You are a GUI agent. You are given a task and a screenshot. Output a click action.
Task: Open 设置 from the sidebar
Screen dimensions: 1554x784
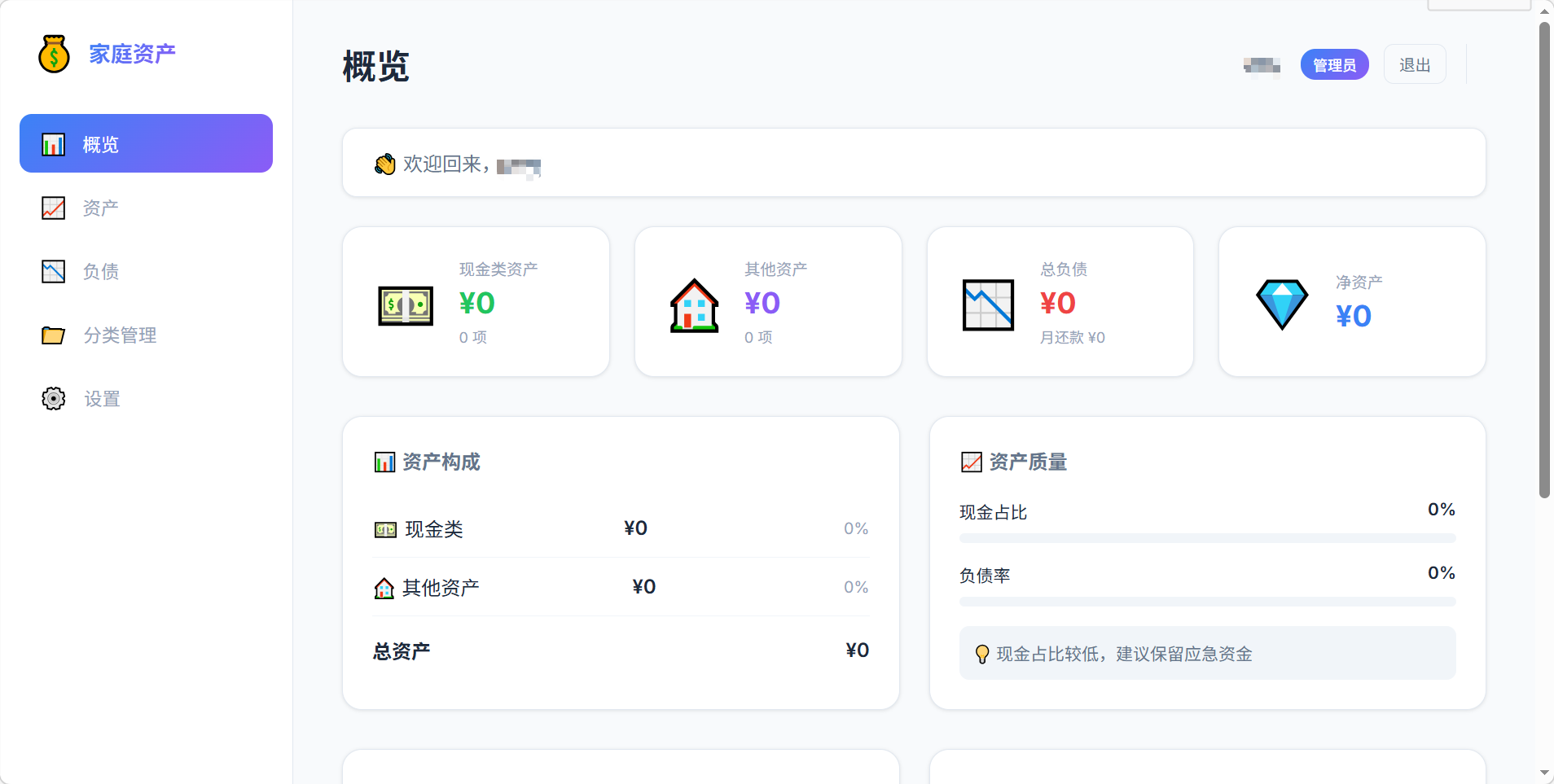click(146, 398)
